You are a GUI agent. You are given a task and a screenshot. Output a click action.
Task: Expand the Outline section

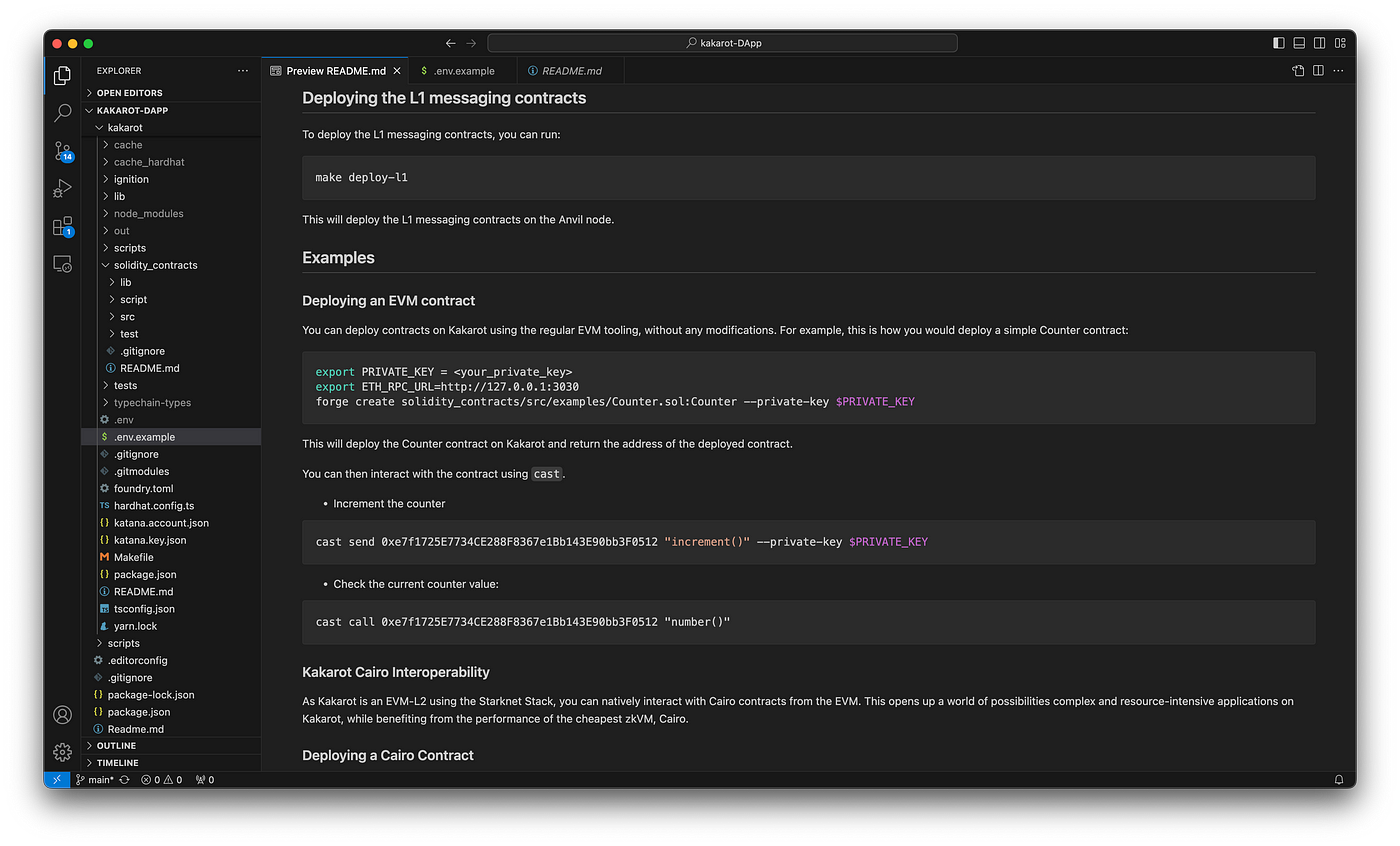tap(171, 745)
